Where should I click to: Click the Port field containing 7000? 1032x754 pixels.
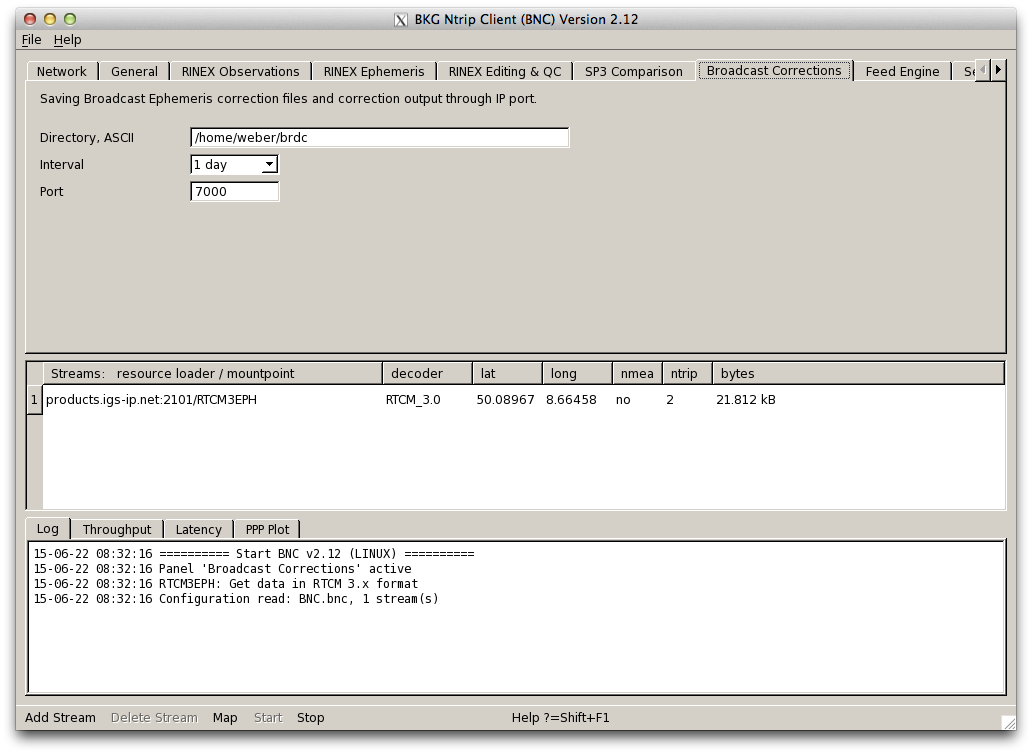click(x=234, y=192)
